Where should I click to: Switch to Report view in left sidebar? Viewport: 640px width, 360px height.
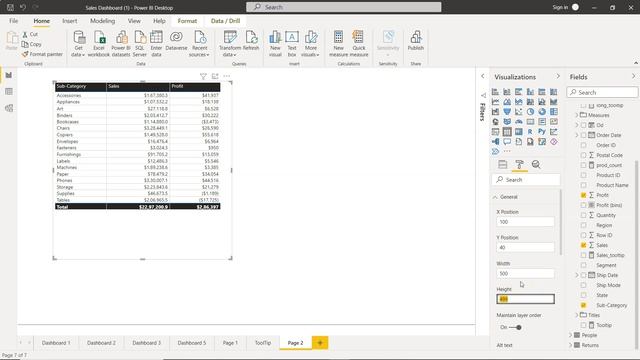pos(9,75)
